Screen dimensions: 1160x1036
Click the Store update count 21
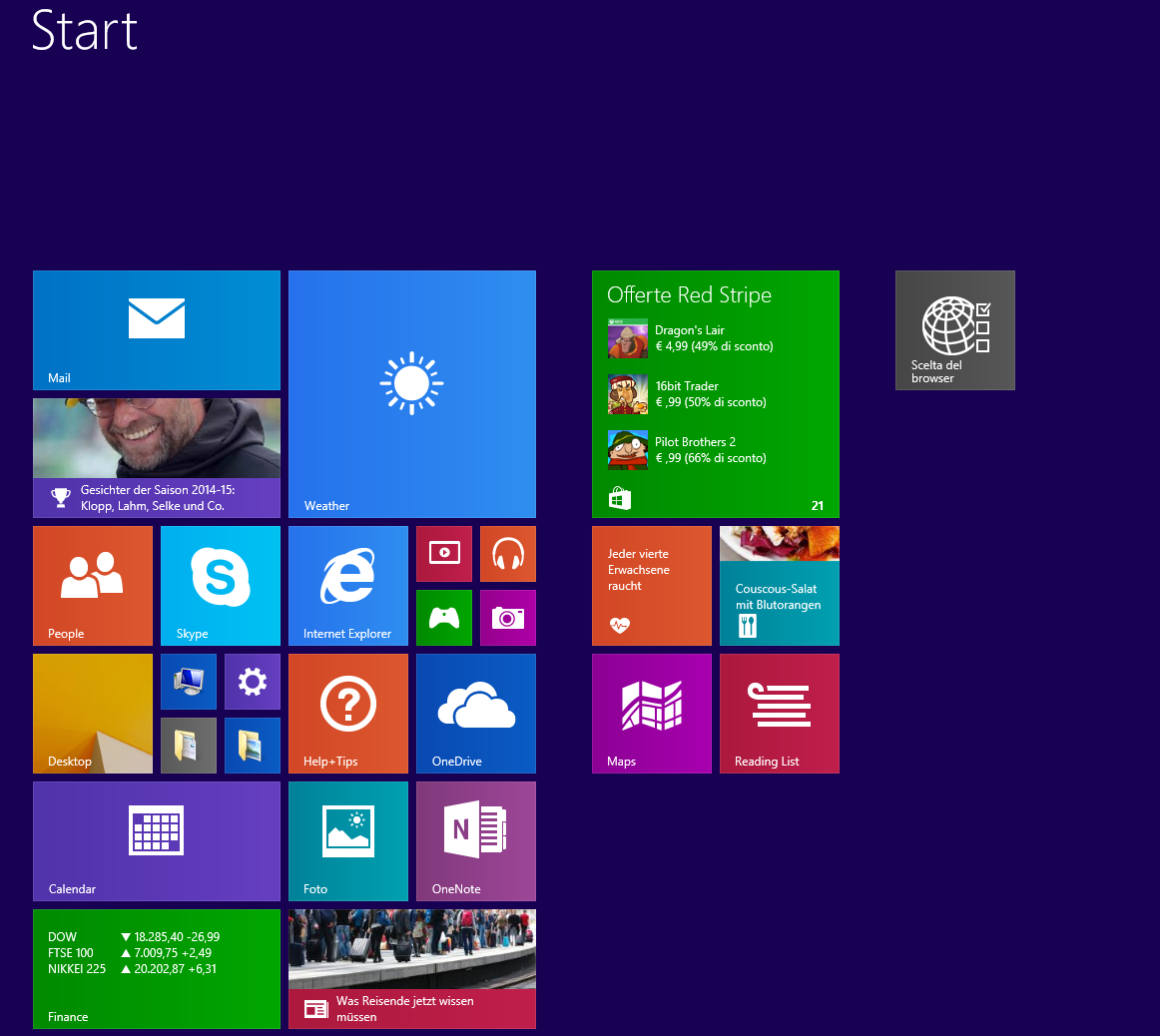[x=818, y=506]
